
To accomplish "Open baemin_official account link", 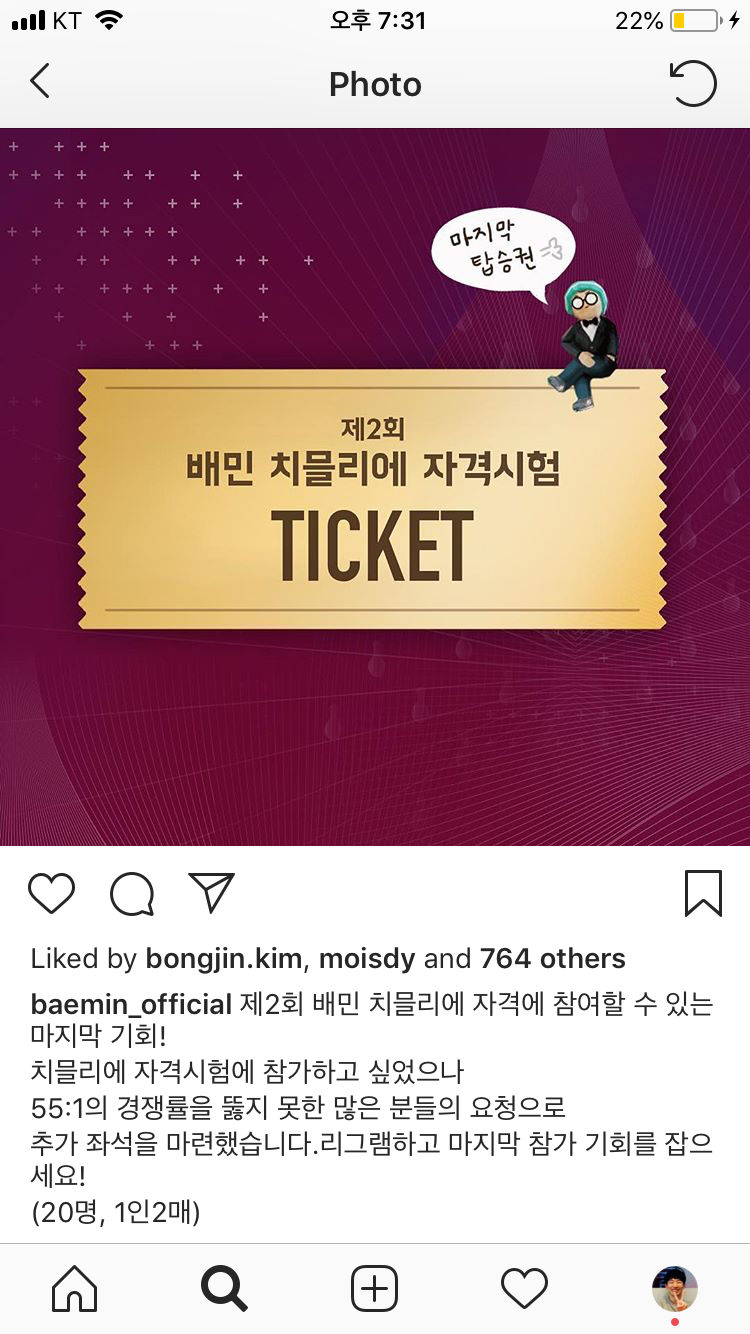I will point(132,1005).
